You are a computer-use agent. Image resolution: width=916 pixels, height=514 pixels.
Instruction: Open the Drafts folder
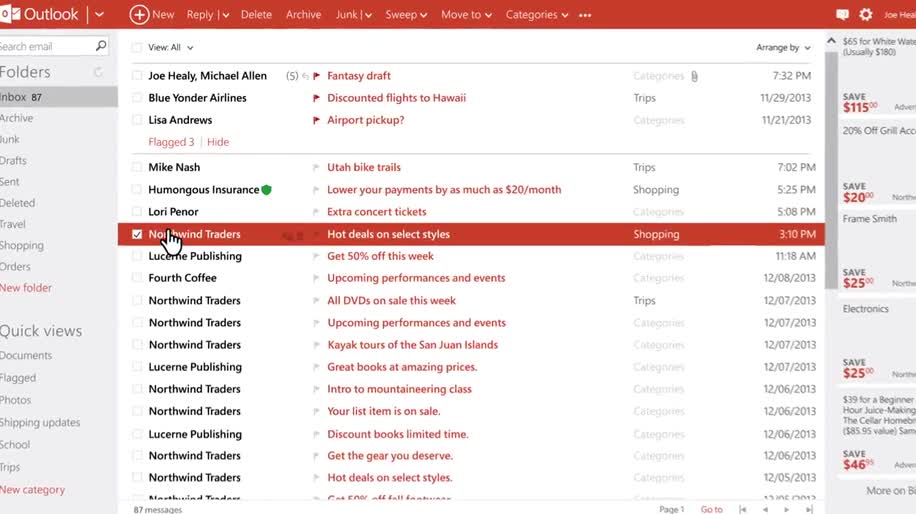coord(13,161)
